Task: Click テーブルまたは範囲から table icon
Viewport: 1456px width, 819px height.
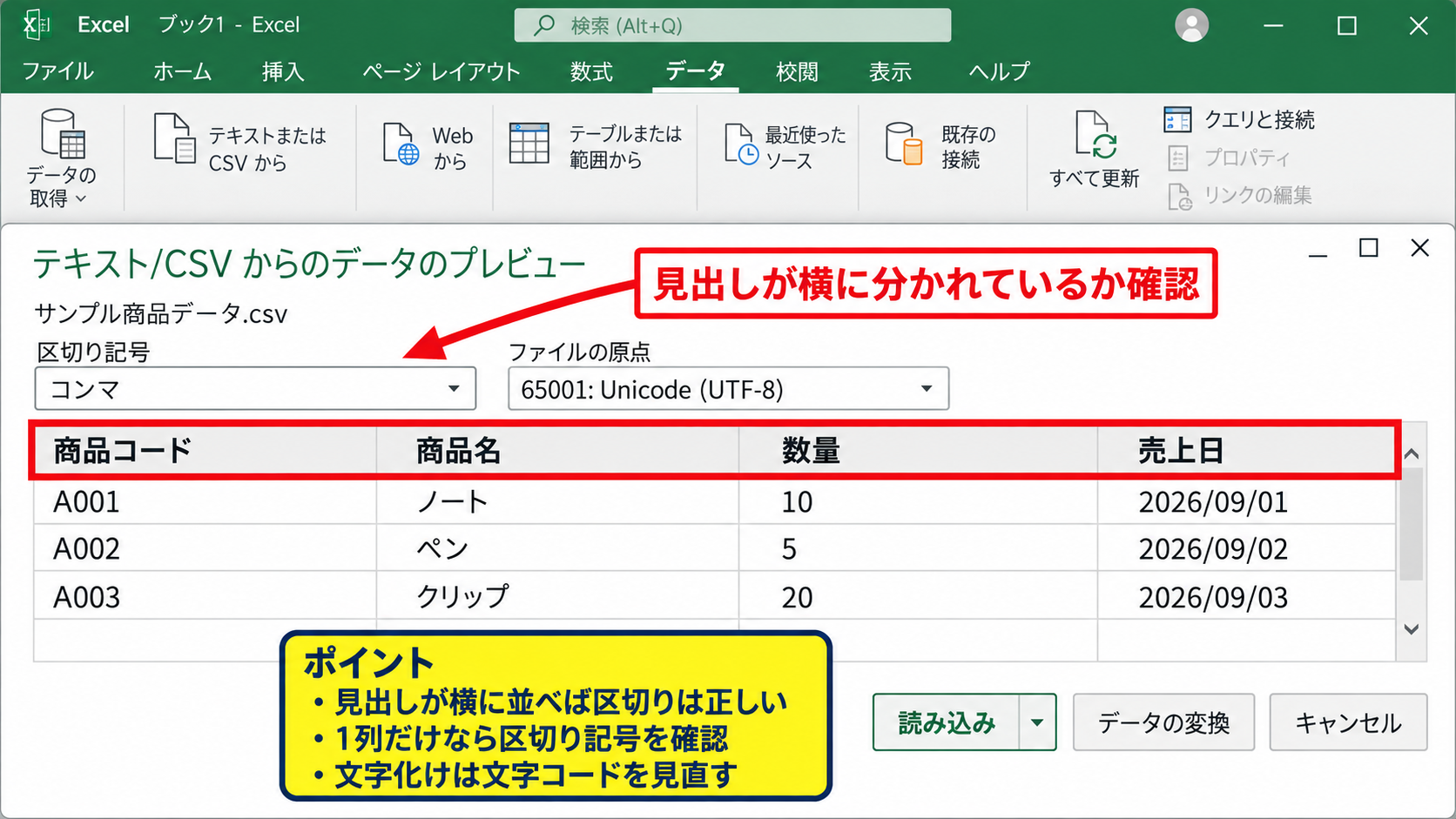Action: pos(529,144)
